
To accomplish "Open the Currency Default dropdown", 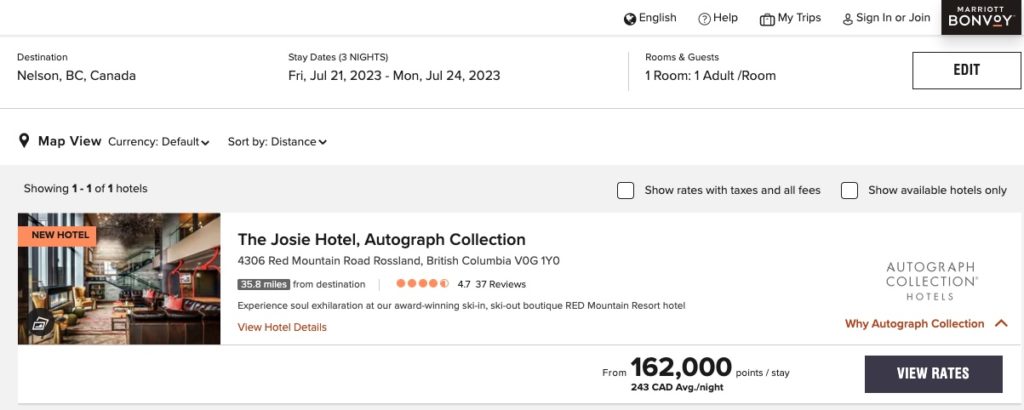I will tap(159, 142).
